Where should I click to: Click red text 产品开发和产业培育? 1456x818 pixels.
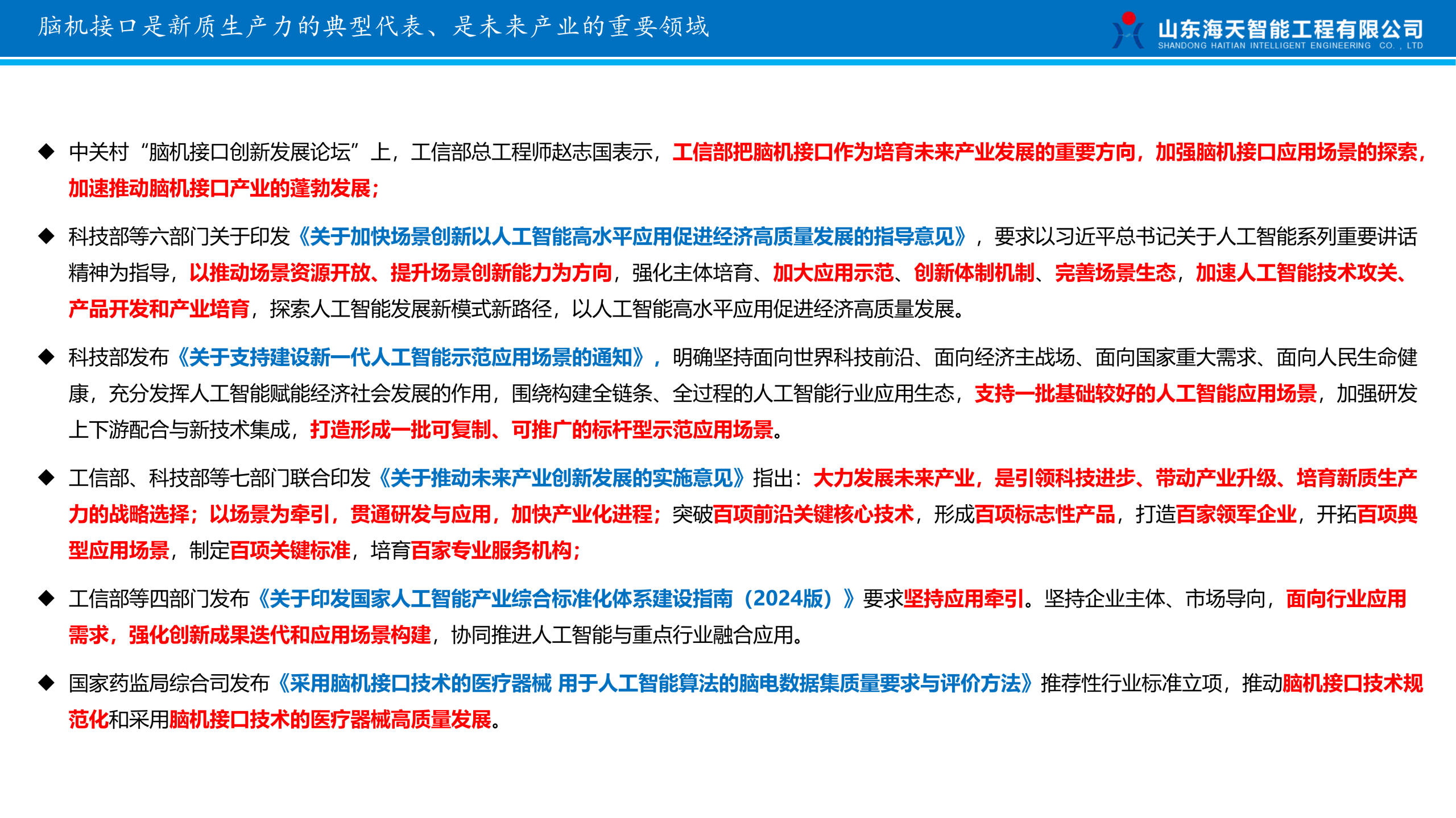pos(159,309)
